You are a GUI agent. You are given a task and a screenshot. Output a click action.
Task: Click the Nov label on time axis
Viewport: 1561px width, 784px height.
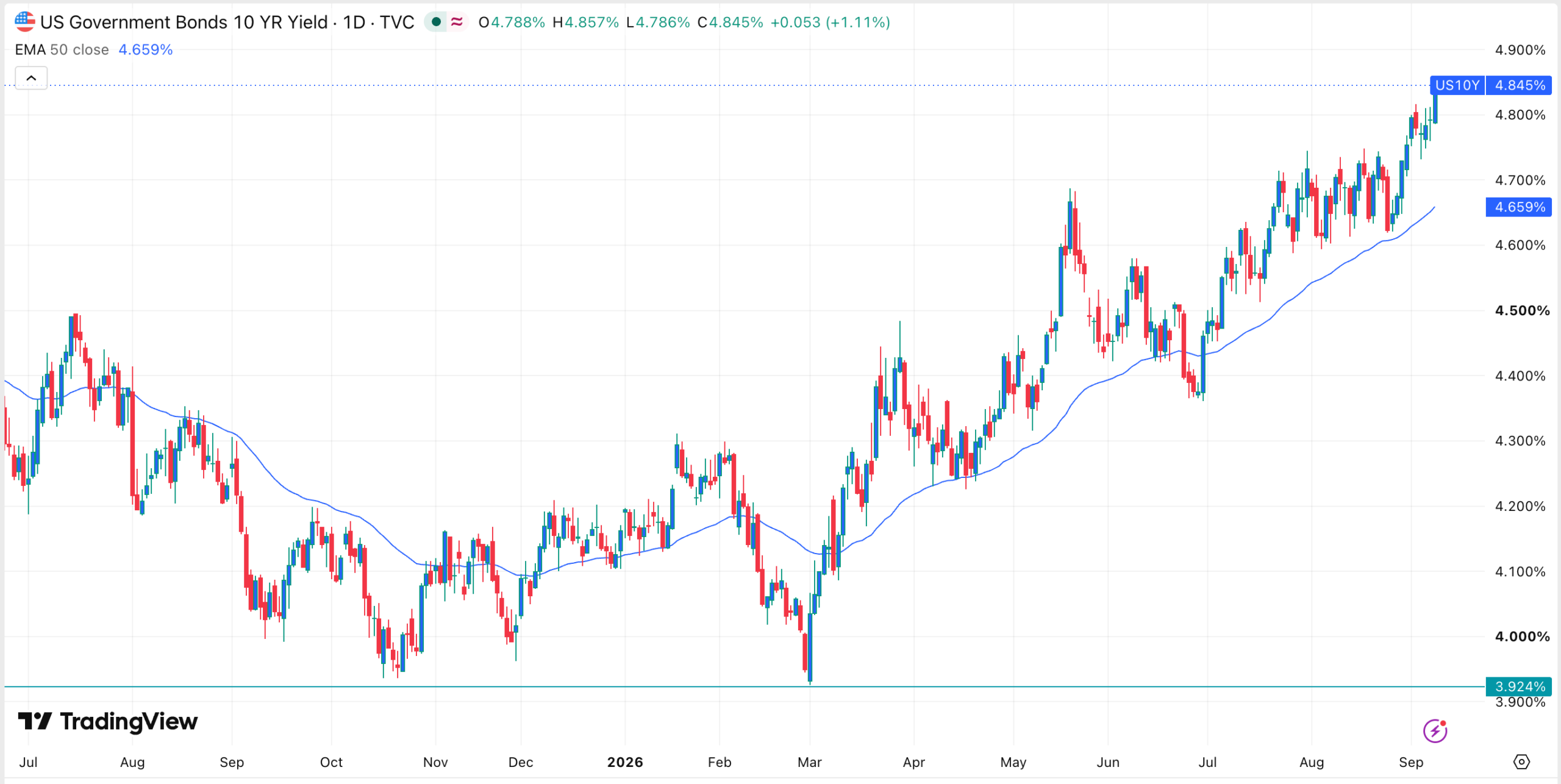(435, 762)
